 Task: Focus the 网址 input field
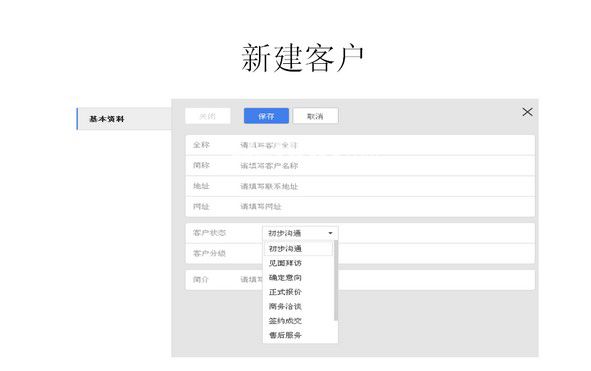point(360,207)
